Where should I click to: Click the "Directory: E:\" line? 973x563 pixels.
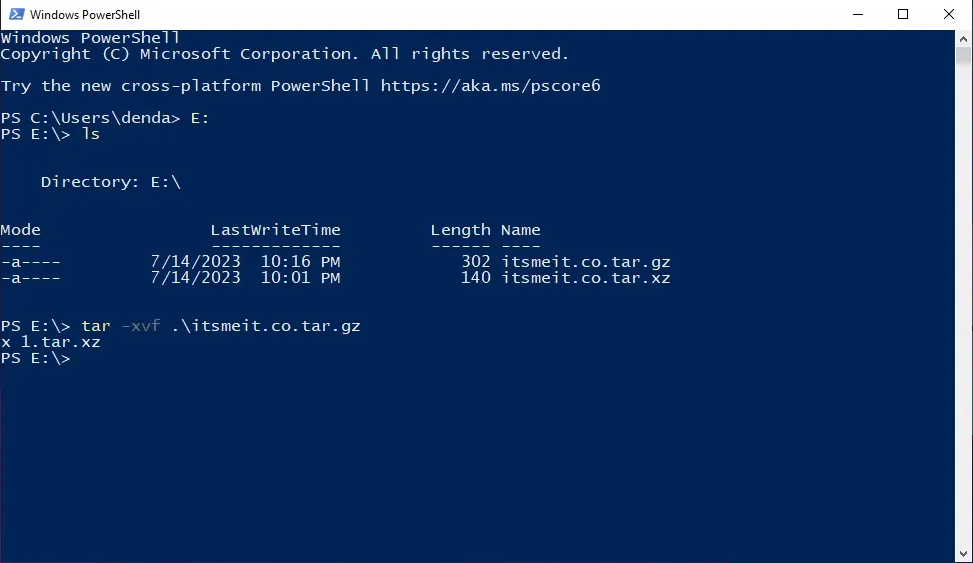[110, 182]
